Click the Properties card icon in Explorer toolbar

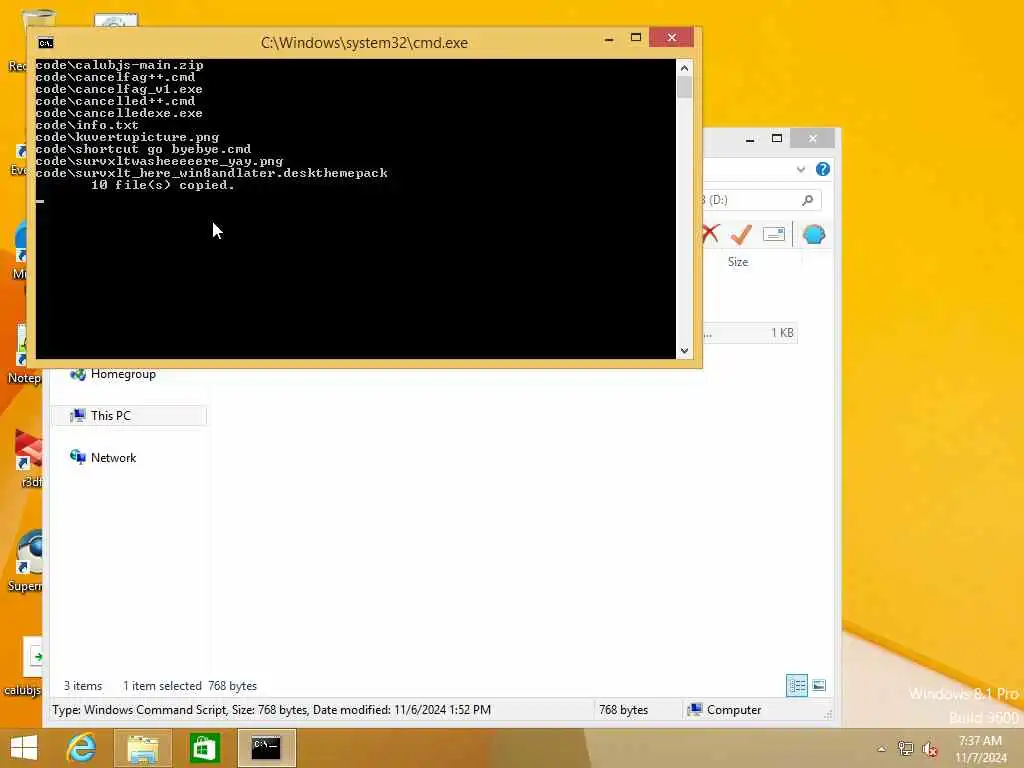click(774, 234)
